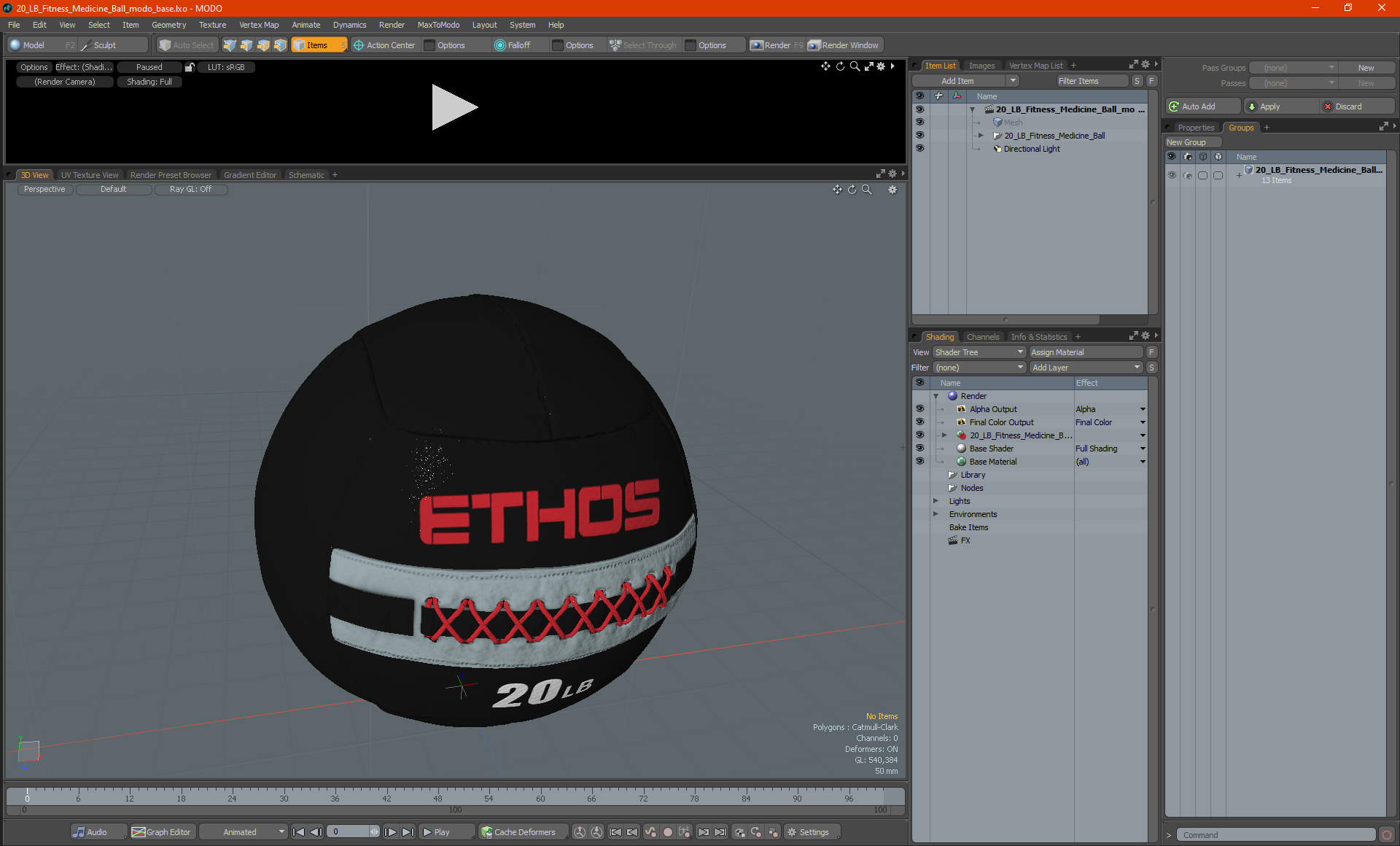Open Shader Tree view dropdown
1400x846 pixels.
click(x=979, y=352)
